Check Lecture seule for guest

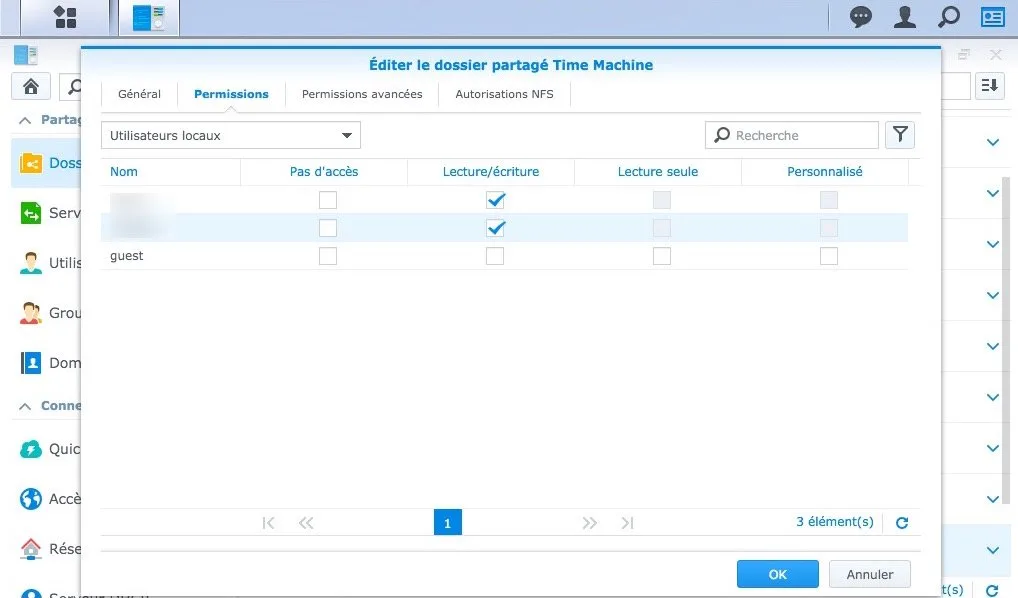pos(662,256)
